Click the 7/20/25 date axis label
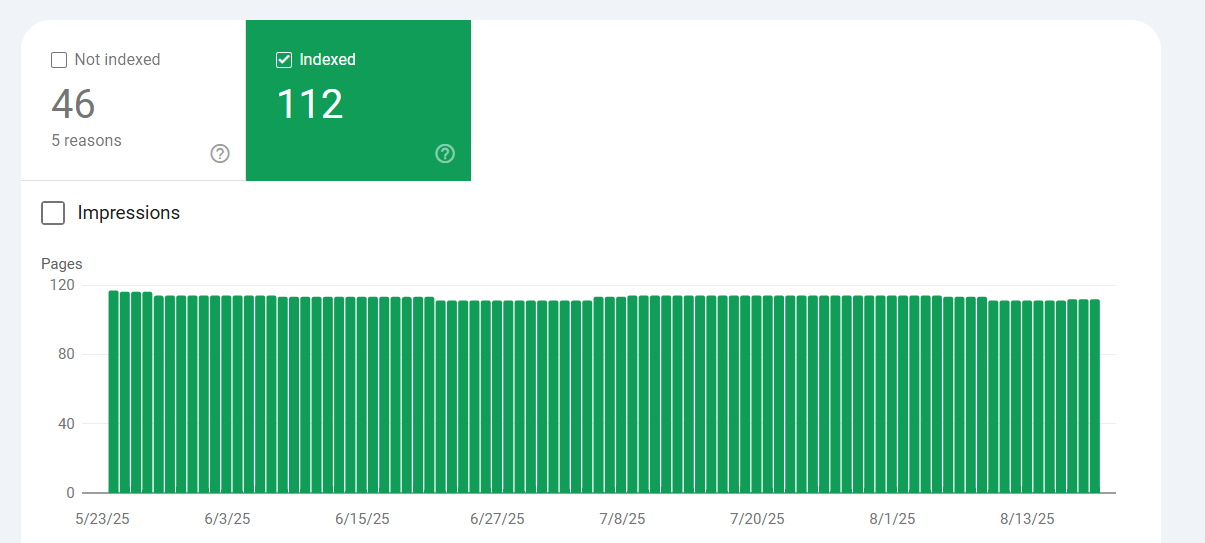Viewport: 1205px width, 543px height. click(758, 519)
